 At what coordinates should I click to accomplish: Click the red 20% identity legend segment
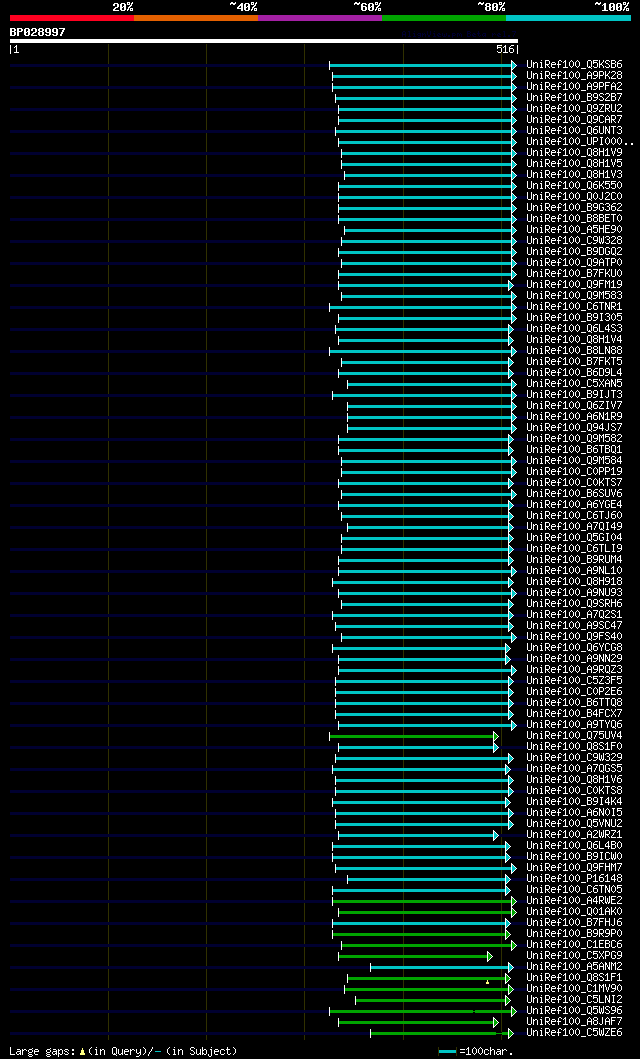click(72, 18)
